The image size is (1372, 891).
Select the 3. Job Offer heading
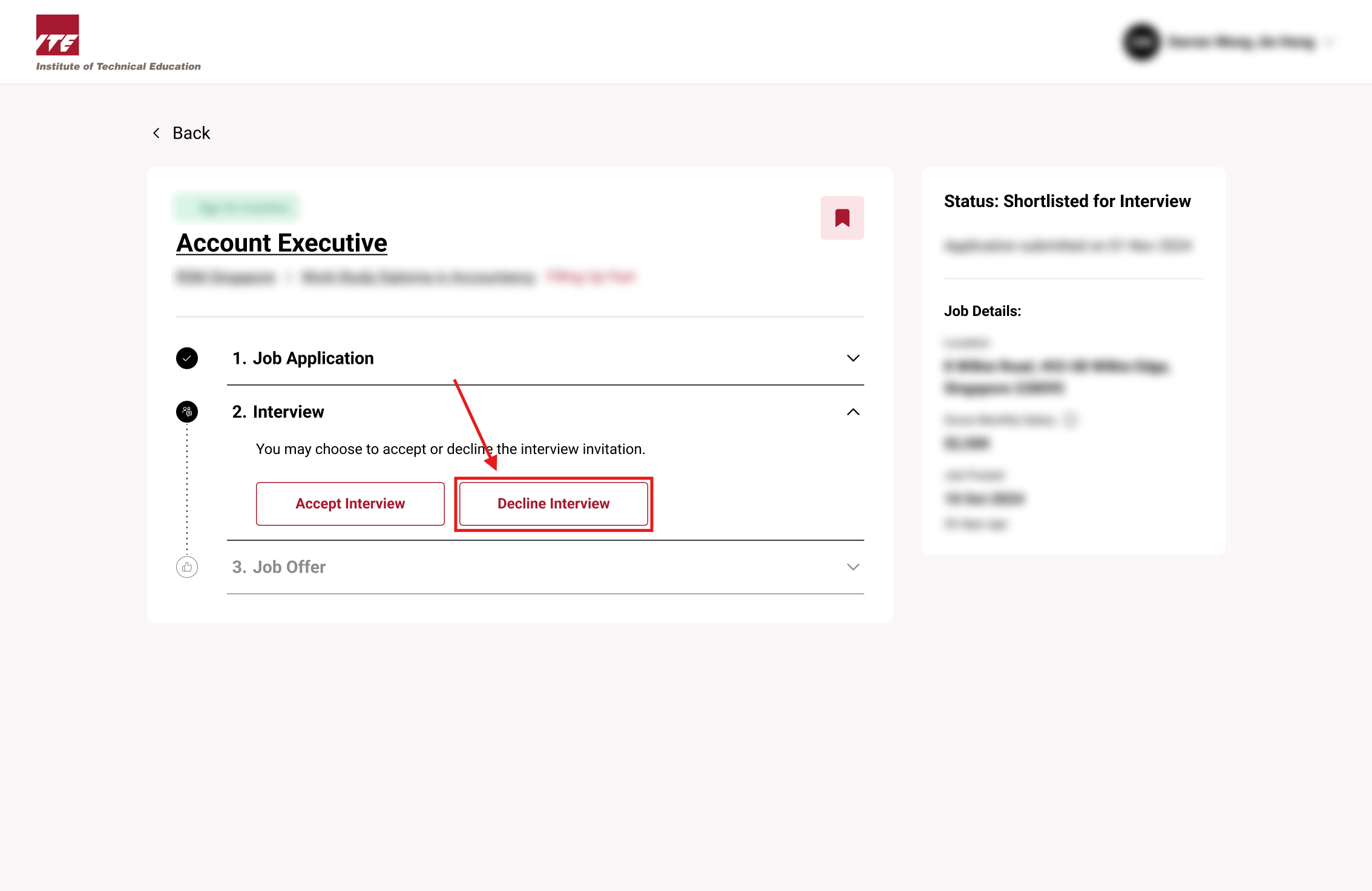point(279,567)
